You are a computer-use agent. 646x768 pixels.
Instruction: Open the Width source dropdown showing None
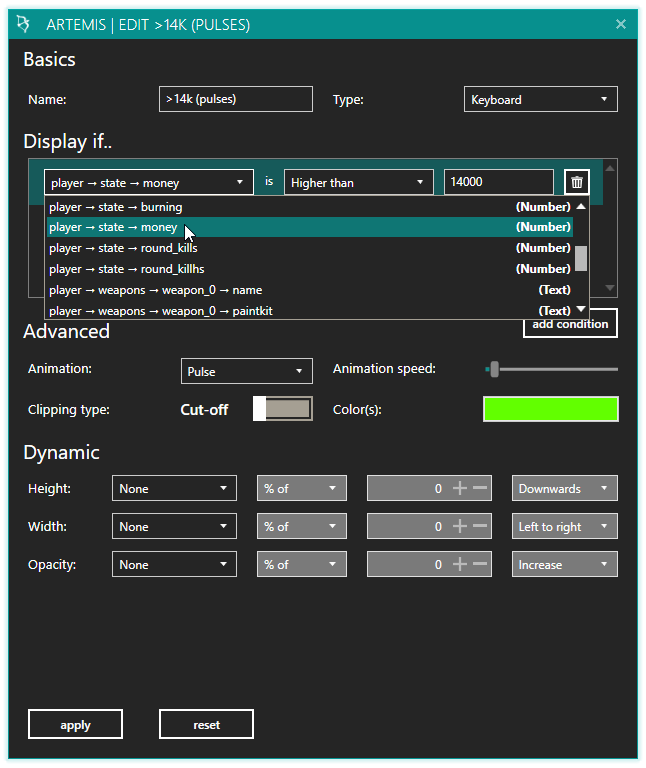coord(174,527)
